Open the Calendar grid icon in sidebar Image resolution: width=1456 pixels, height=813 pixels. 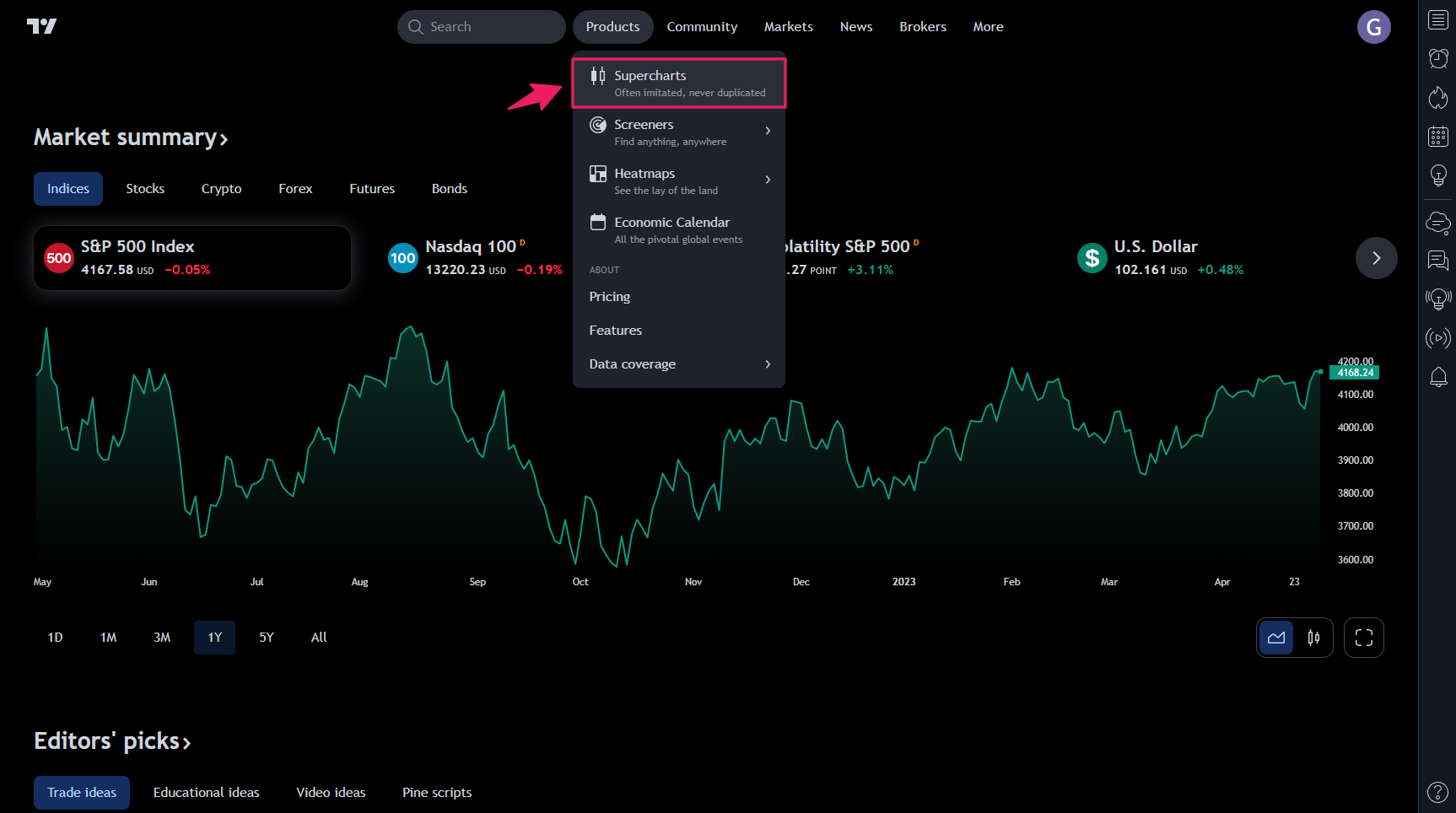click(1438, 136)
